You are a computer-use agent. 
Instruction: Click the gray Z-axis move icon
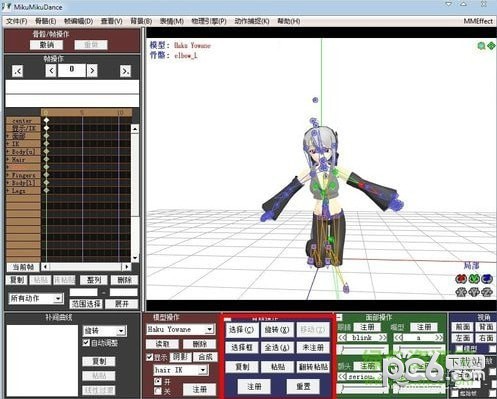click(487, 292)
